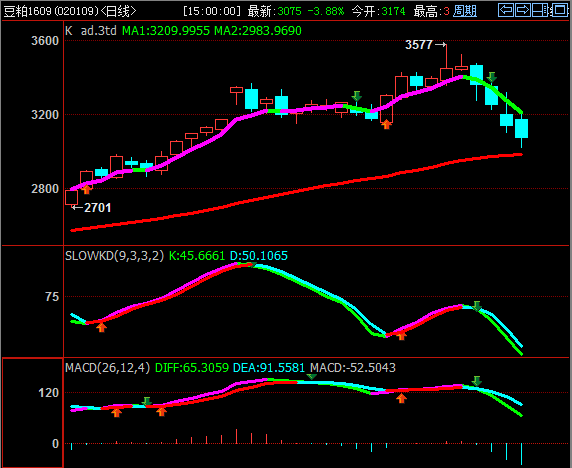Click the 3577 high price marker
Image resolution: width=572 pixels, height=468 pixels.
tap(419, 45)
